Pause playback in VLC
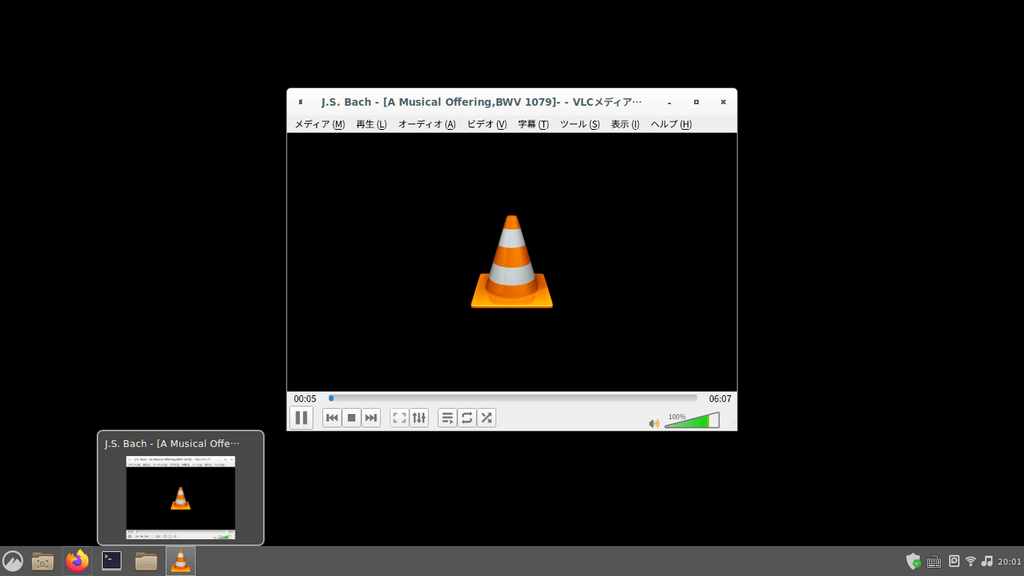 tap(301, 417)
